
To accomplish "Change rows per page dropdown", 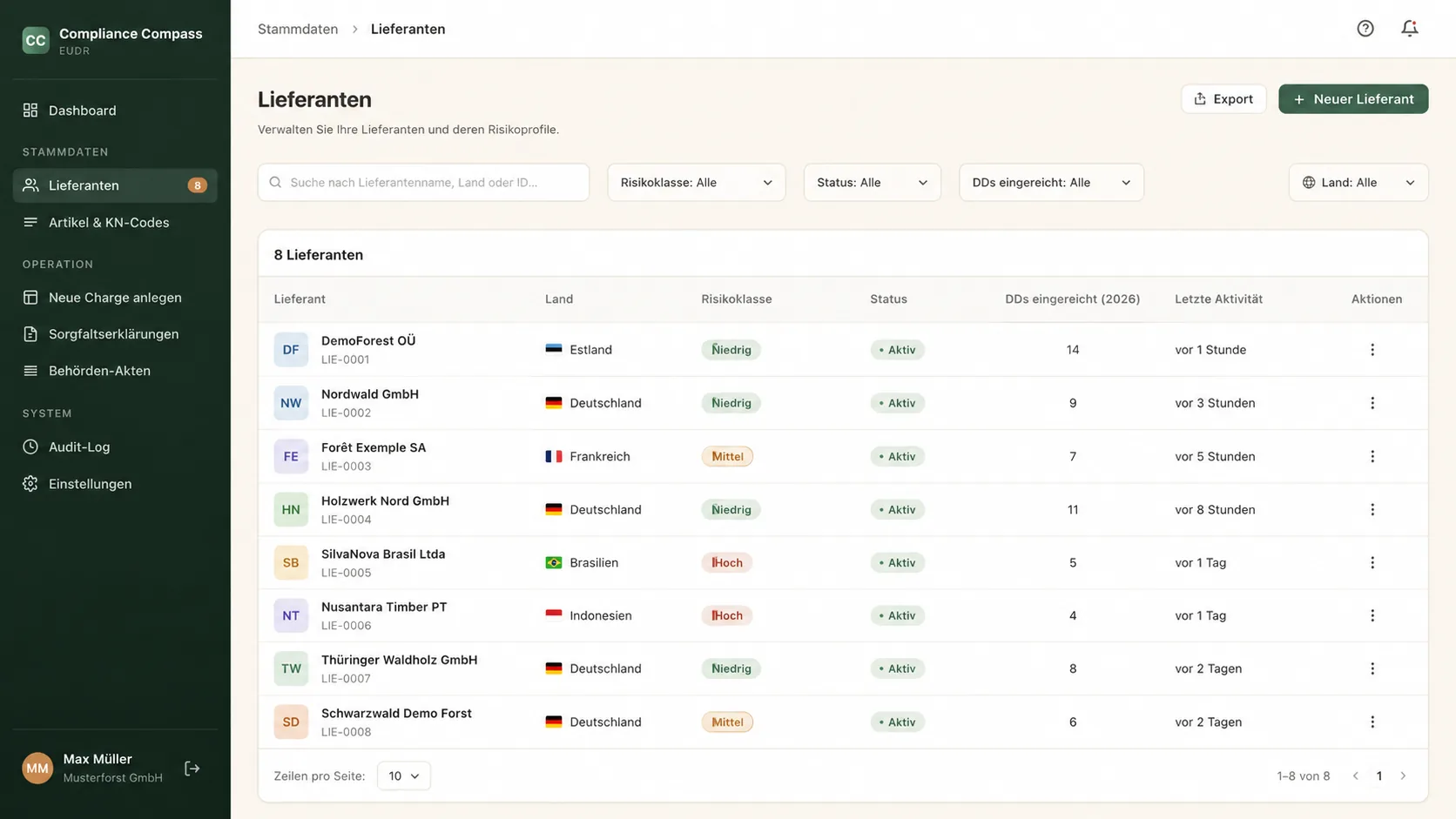I will tap(404, 775).
